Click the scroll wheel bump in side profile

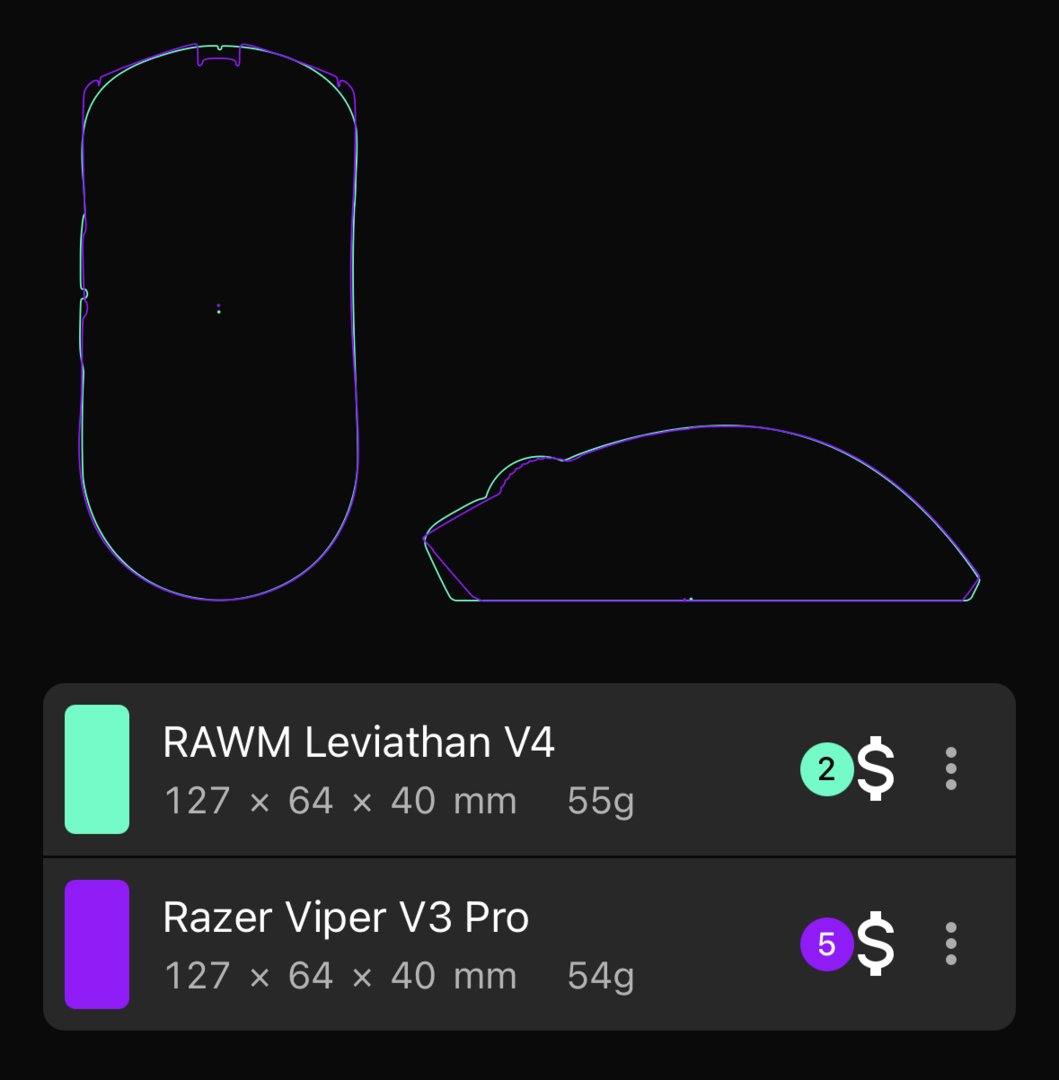pos(525,475)
